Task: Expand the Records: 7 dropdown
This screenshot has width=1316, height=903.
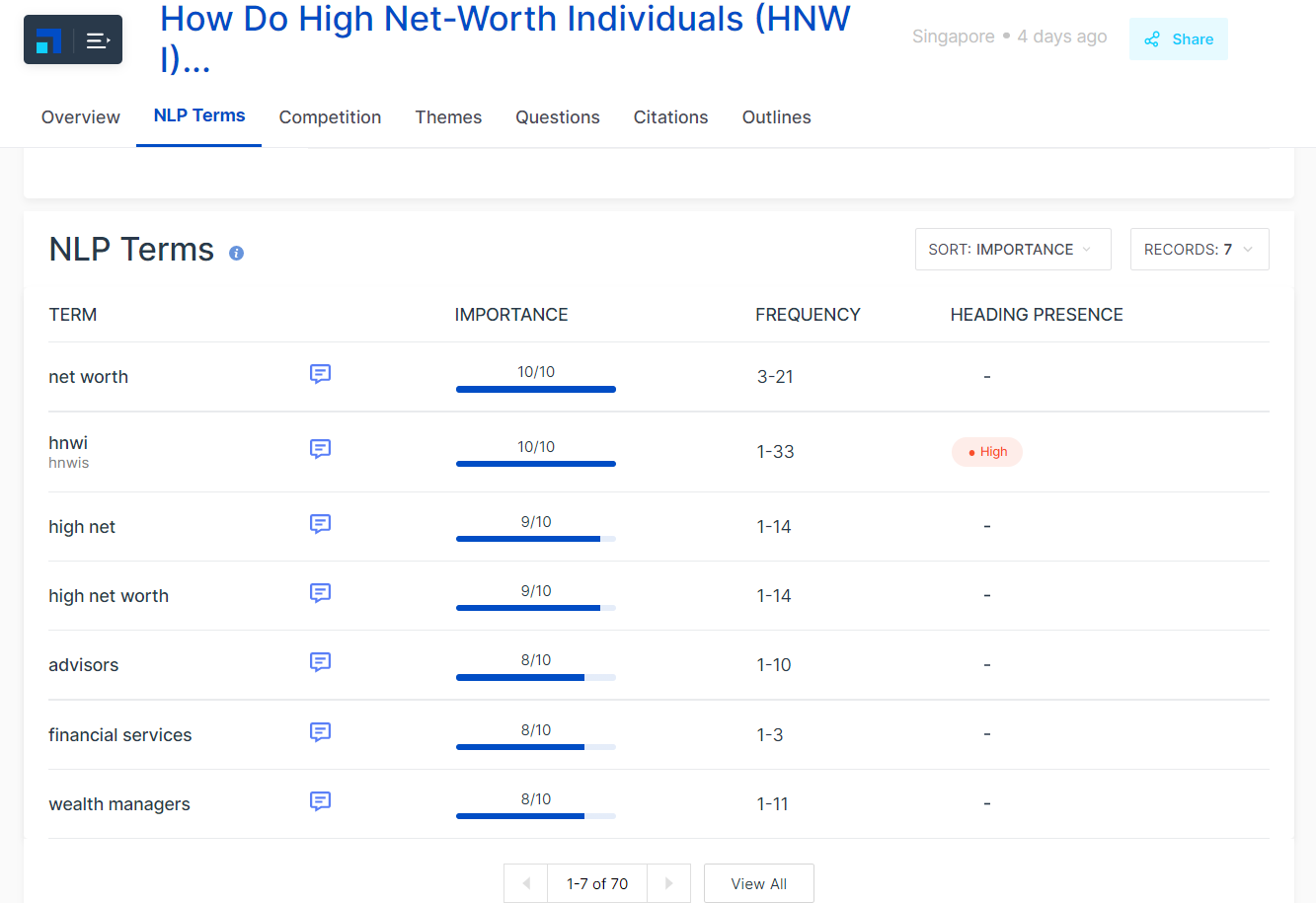Action: click(1199, 250)
